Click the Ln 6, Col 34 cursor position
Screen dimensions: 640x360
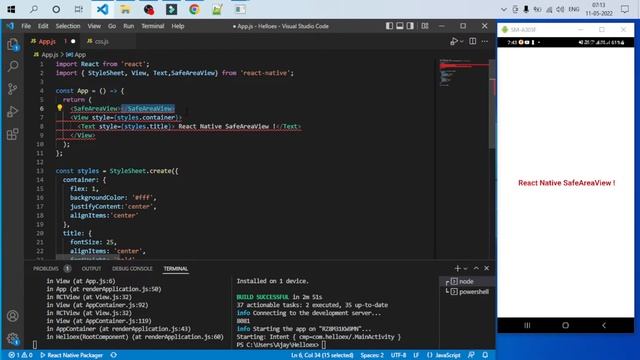click(x=322, y=355)
